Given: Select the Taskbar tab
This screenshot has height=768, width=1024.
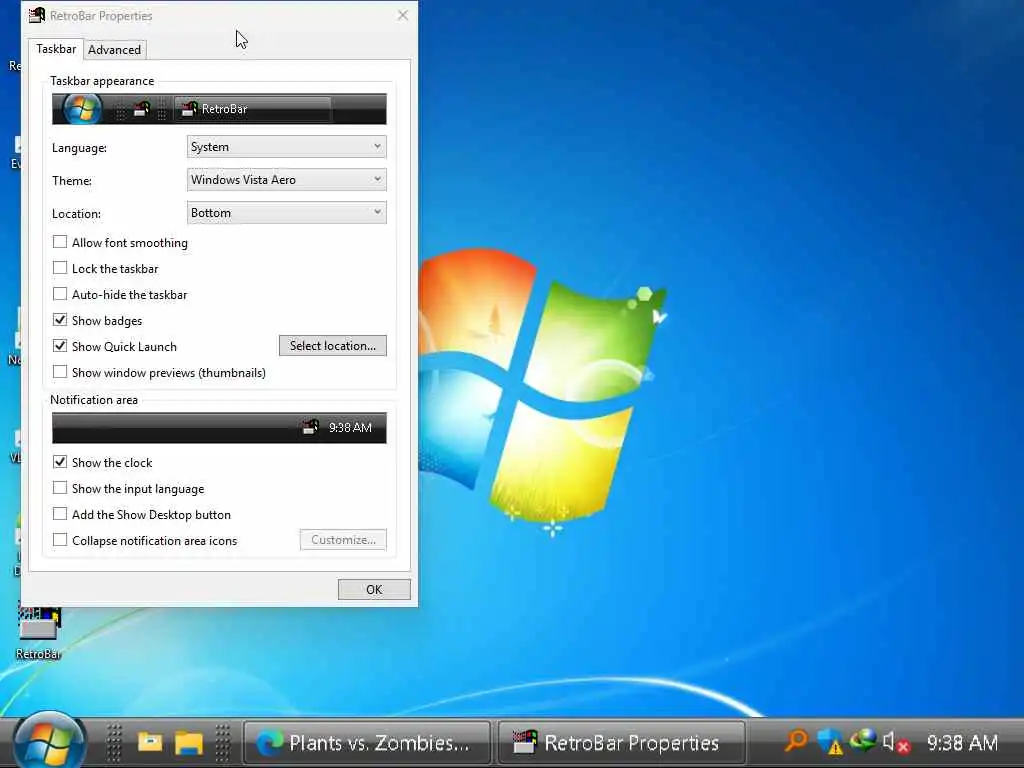Looking at the screenshot, I should coord(56,49).
